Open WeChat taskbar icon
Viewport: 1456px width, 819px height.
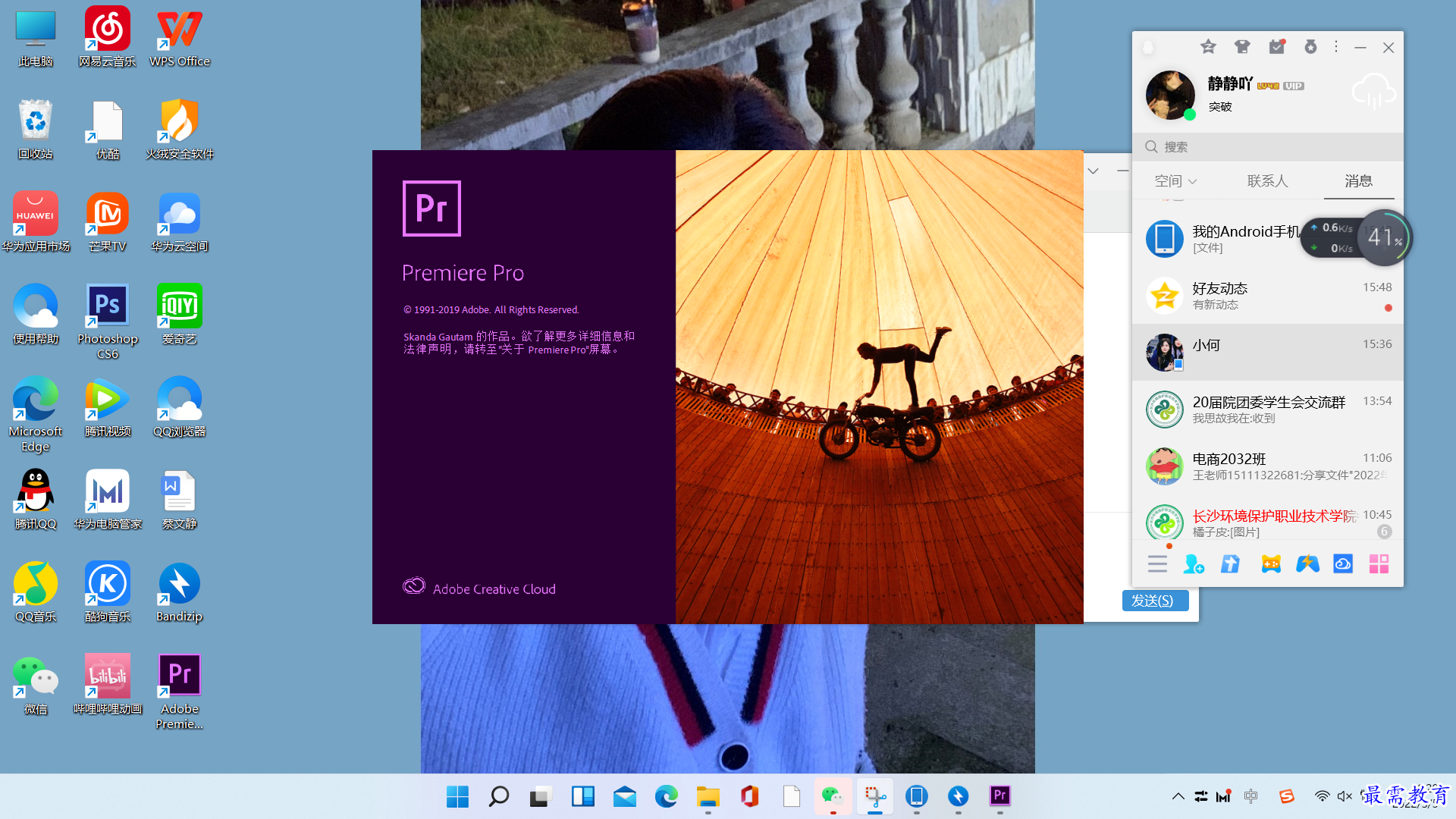(x=833, y=796)
